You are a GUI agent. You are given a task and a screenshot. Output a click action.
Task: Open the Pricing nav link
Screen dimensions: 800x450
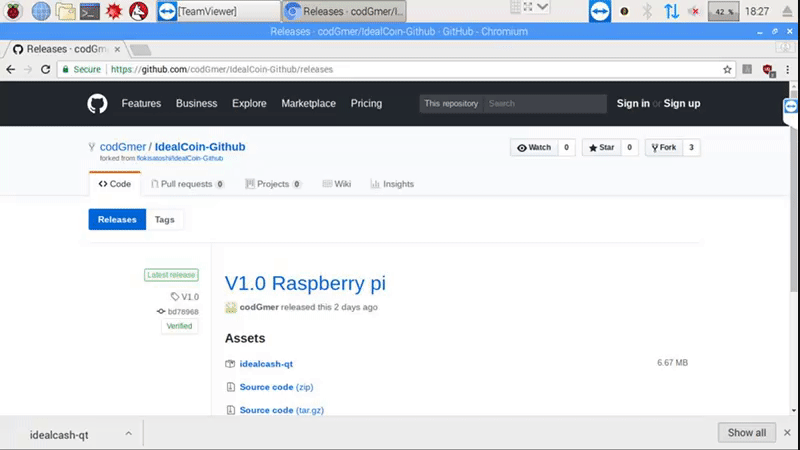click(366, 104)
